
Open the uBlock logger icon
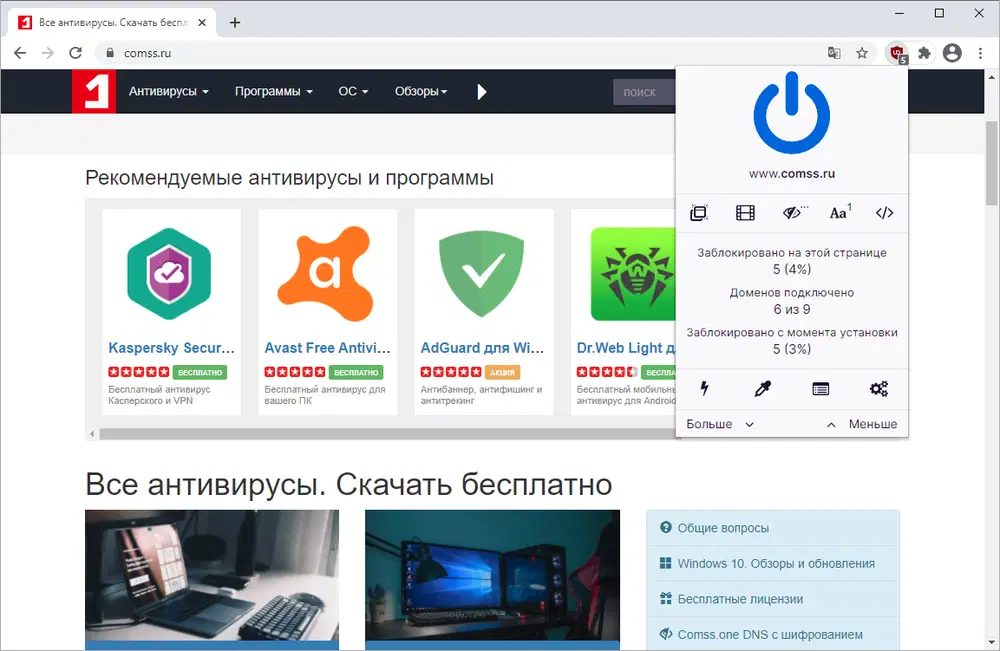click(x=821, y=388)
